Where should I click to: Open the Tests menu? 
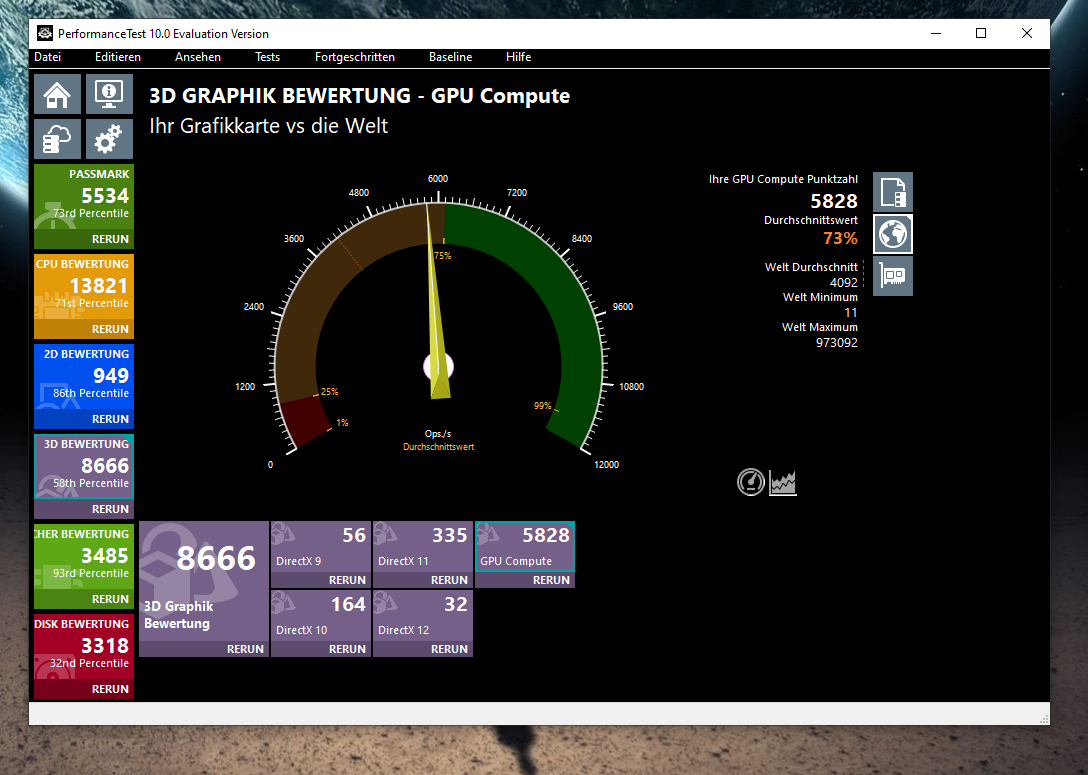(x=267, y=57)
